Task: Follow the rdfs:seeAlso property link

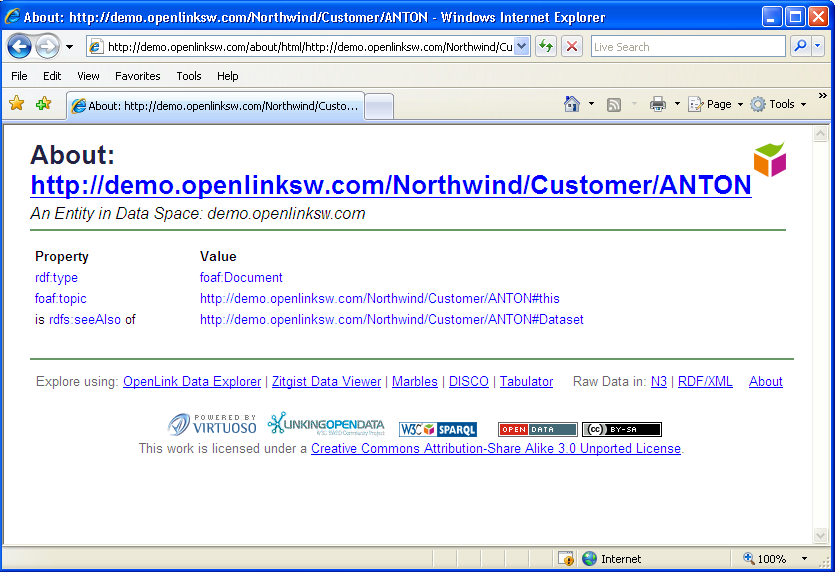Action: (85, 320)
